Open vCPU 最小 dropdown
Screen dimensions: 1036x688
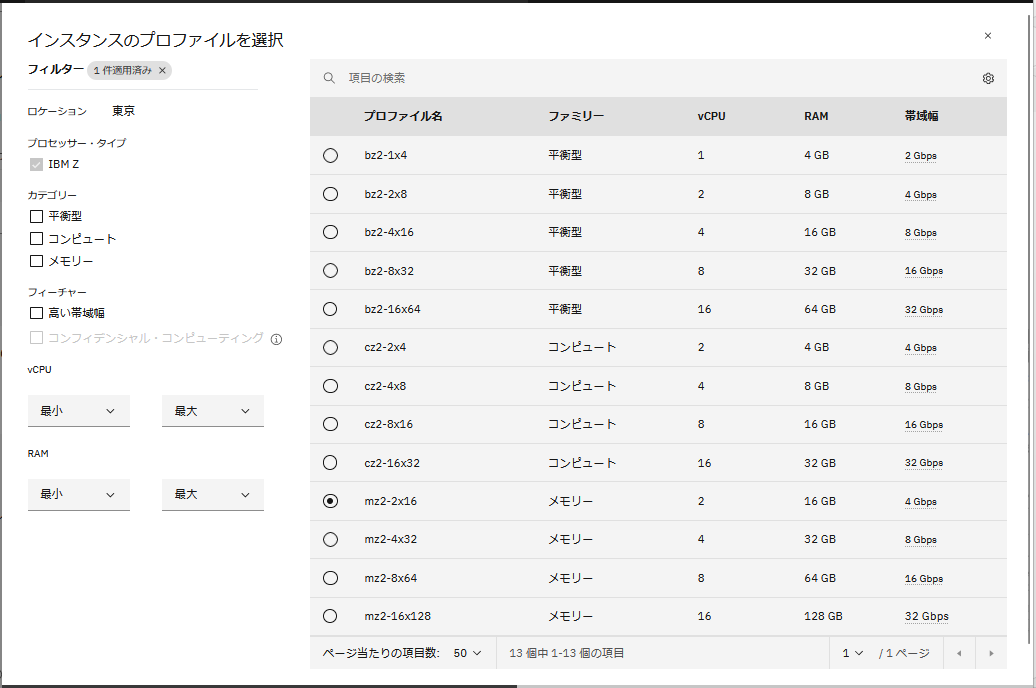pos(79,411)
